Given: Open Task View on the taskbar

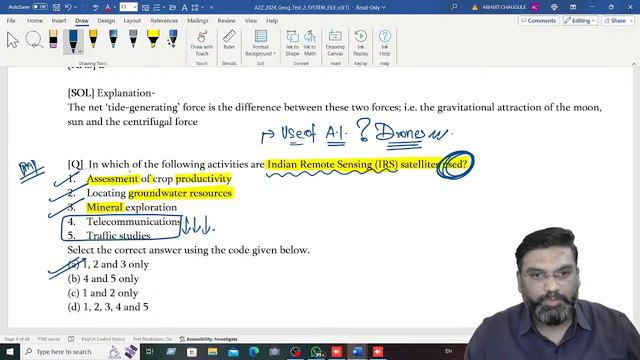Looking at the screenshot, I should (149, 351).
